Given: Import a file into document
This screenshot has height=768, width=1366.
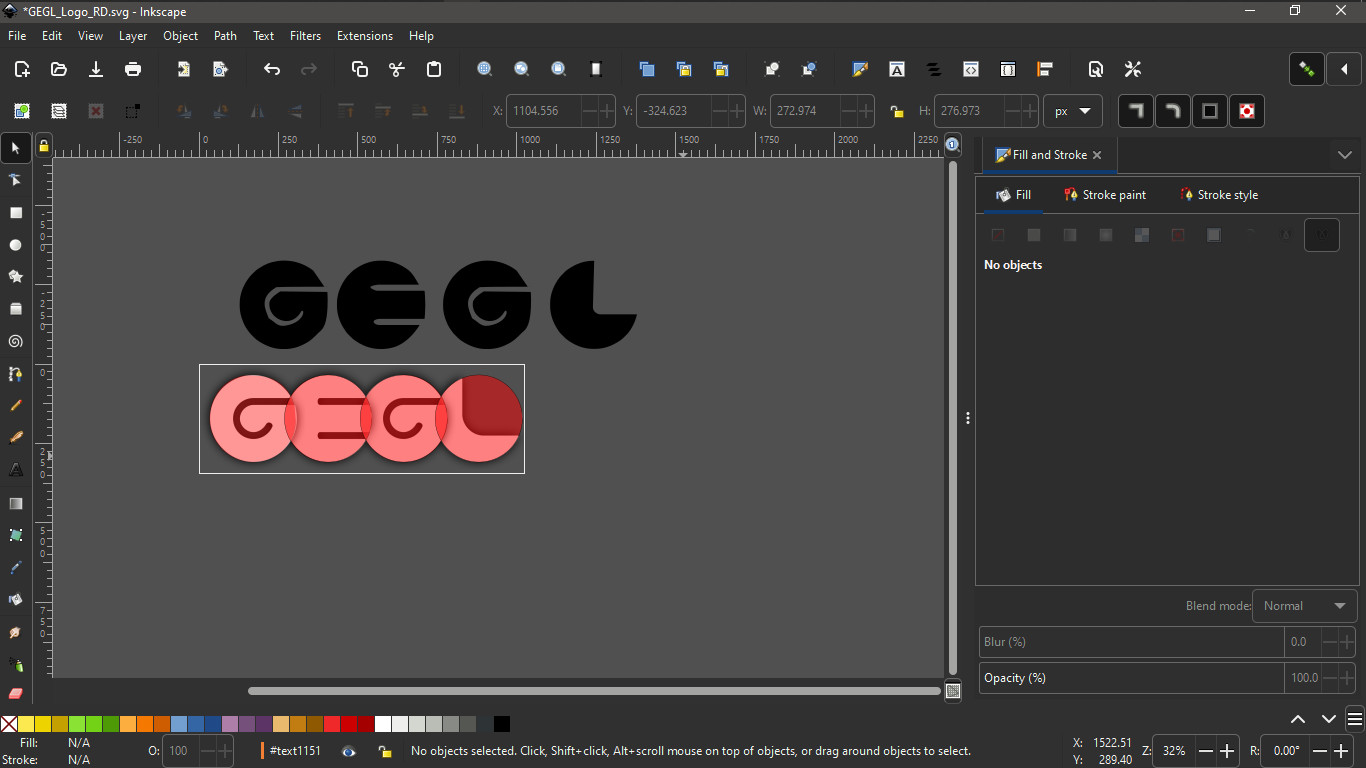Looking at the screenshot, I should pyautogui.click(x=184, y=69).
